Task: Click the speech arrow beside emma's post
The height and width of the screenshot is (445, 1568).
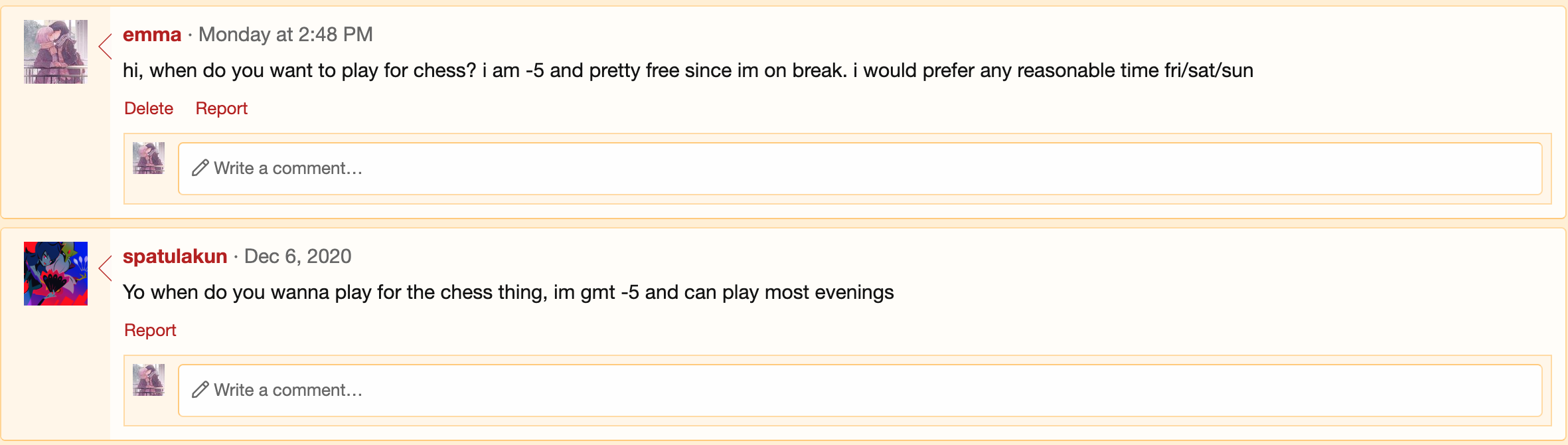Action: (105, 46)
